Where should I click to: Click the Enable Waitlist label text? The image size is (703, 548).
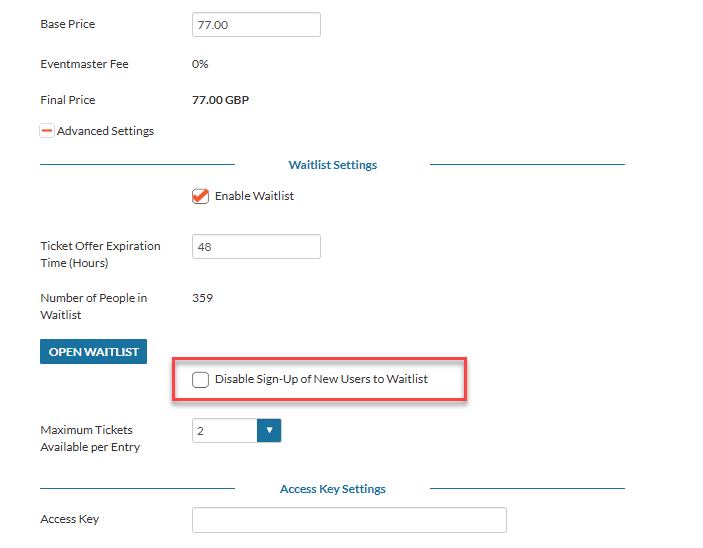(x=254, y=196)
